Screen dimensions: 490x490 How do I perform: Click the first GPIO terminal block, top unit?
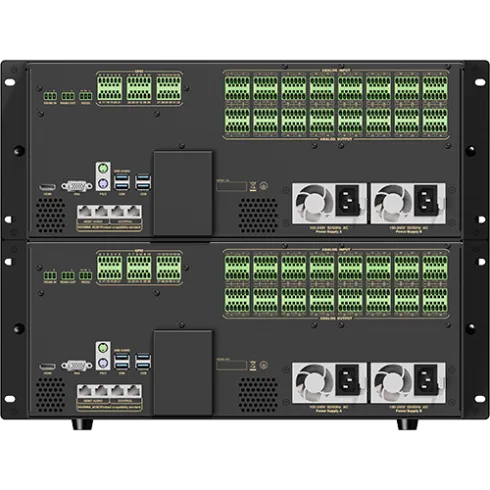pyautogui.click(x=110, y=88)
